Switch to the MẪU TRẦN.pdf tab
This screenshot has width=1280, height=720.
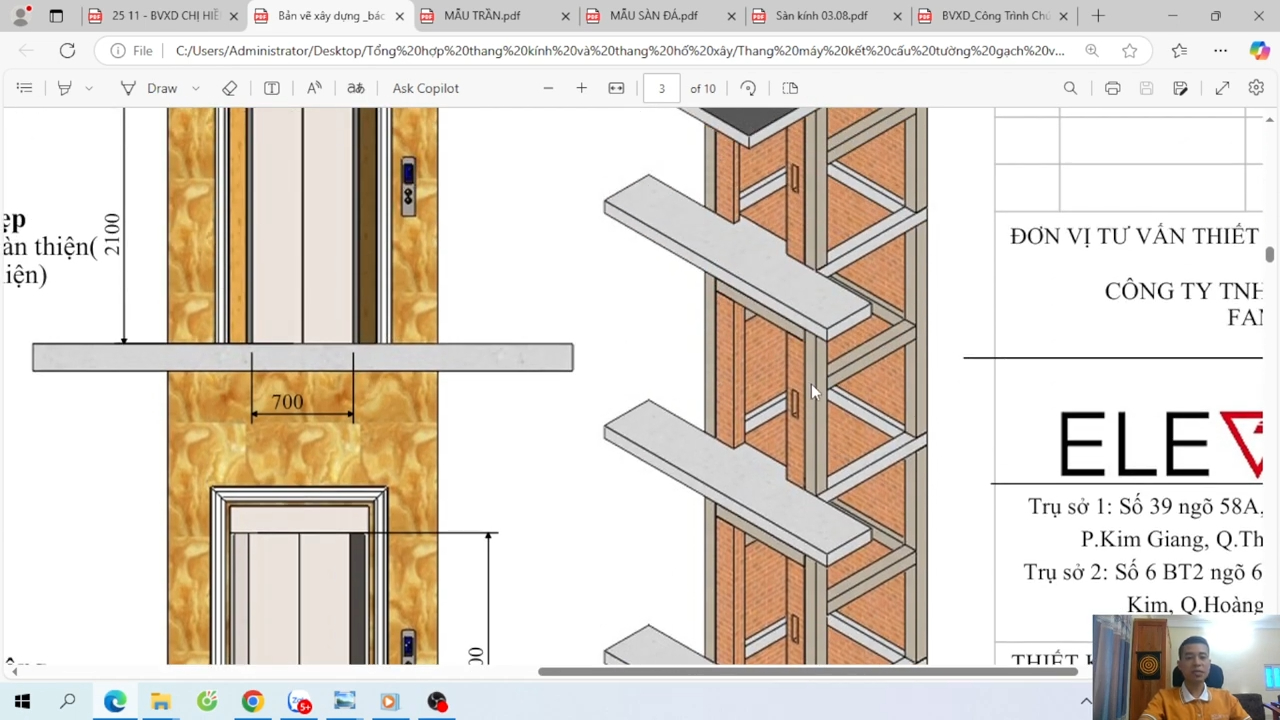click(x=482, y=16)
